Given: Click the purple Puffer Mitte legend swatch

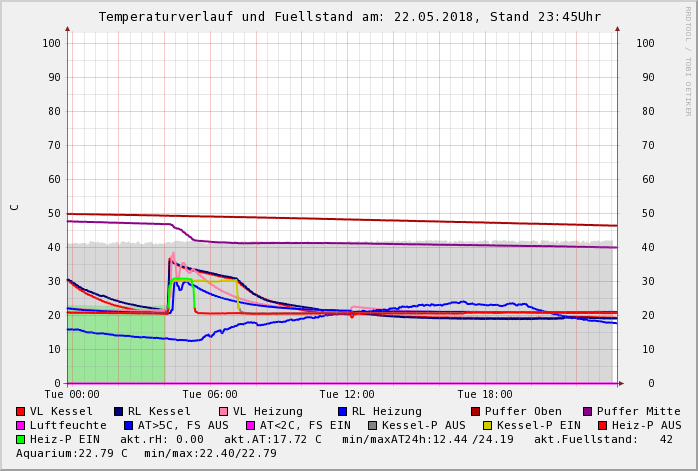Looking at the screenshot, I should click(x=588, y=411).
